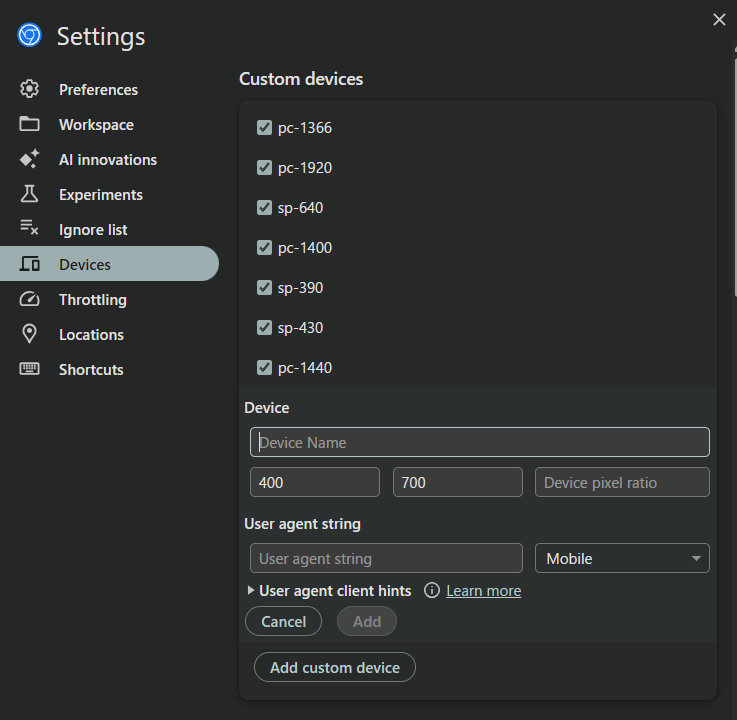Click the Cancel button

283,621
